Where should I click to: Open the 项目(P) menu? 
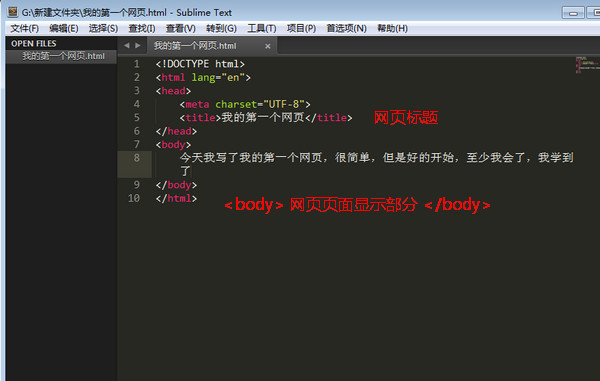tap(302, 28)
